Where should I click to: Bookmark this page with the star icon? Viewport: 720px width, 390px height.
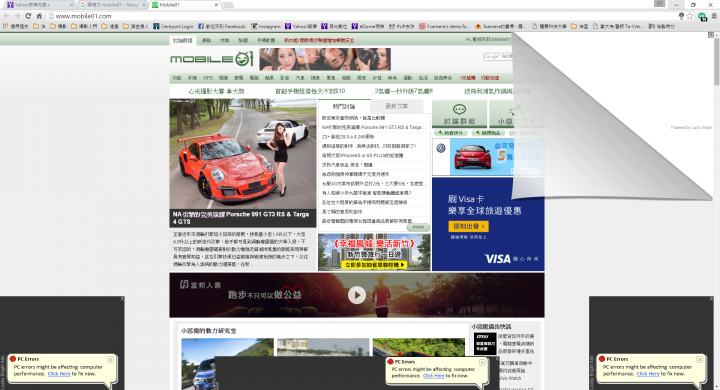[x=690, y=16]
